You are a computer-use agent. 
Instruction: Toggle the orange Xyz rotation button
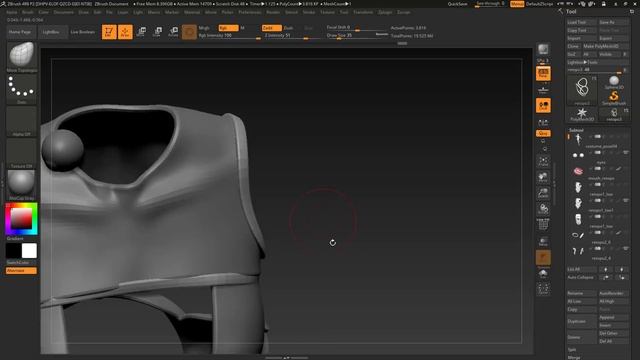point(543,133)
